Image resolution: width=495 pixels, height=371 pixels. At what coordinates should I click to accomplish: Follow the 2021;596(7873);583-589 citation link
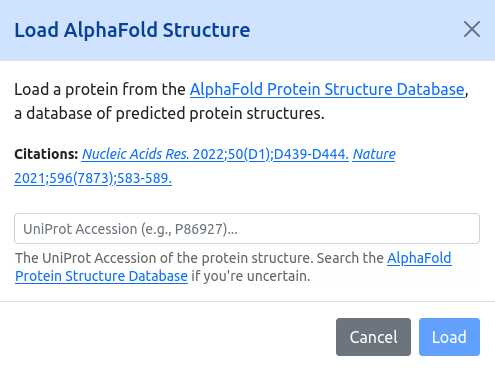click(93, 178)
